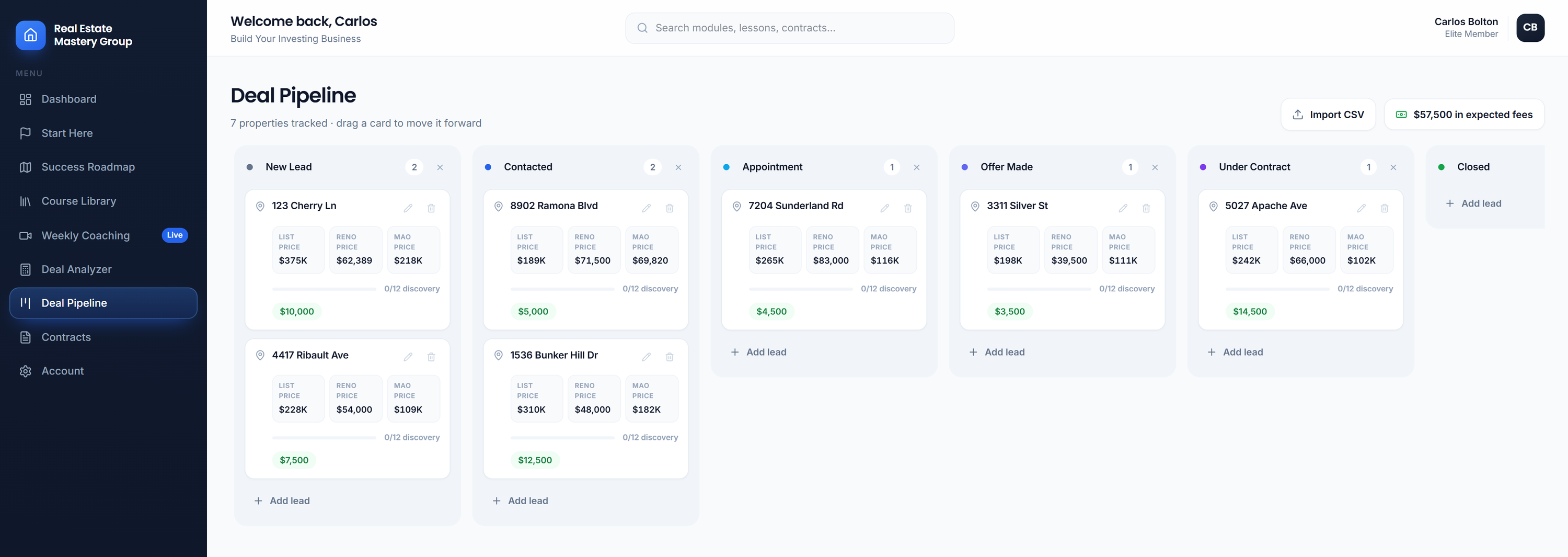Open the CB profile avatar
Image resolution: width=1568 pixels, height=557 pixels.
pyautogui.click(x=1530, y=28)
